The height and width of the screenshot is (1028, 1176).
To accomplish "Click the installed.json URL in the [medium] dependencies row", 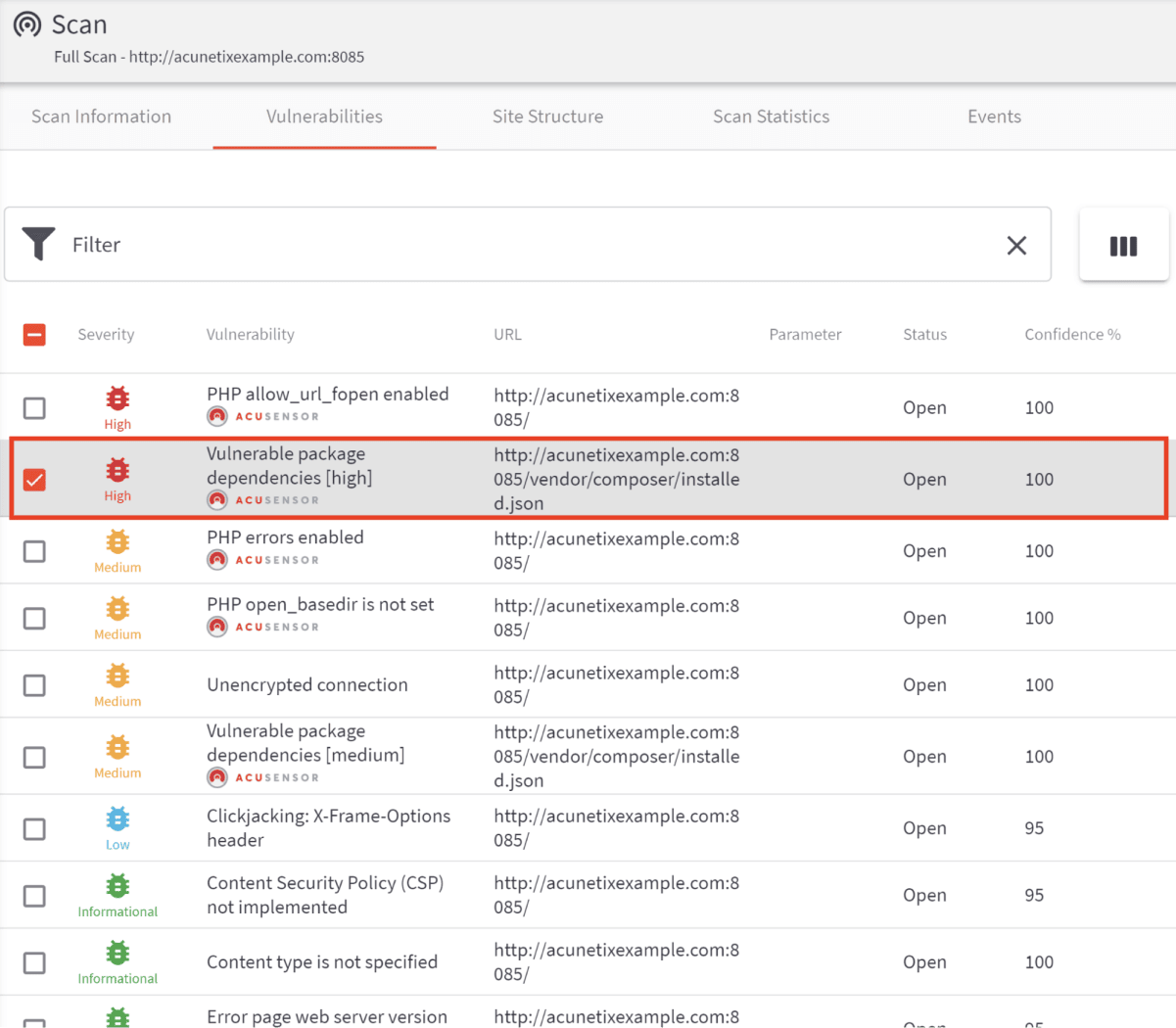I will (617, 756).
